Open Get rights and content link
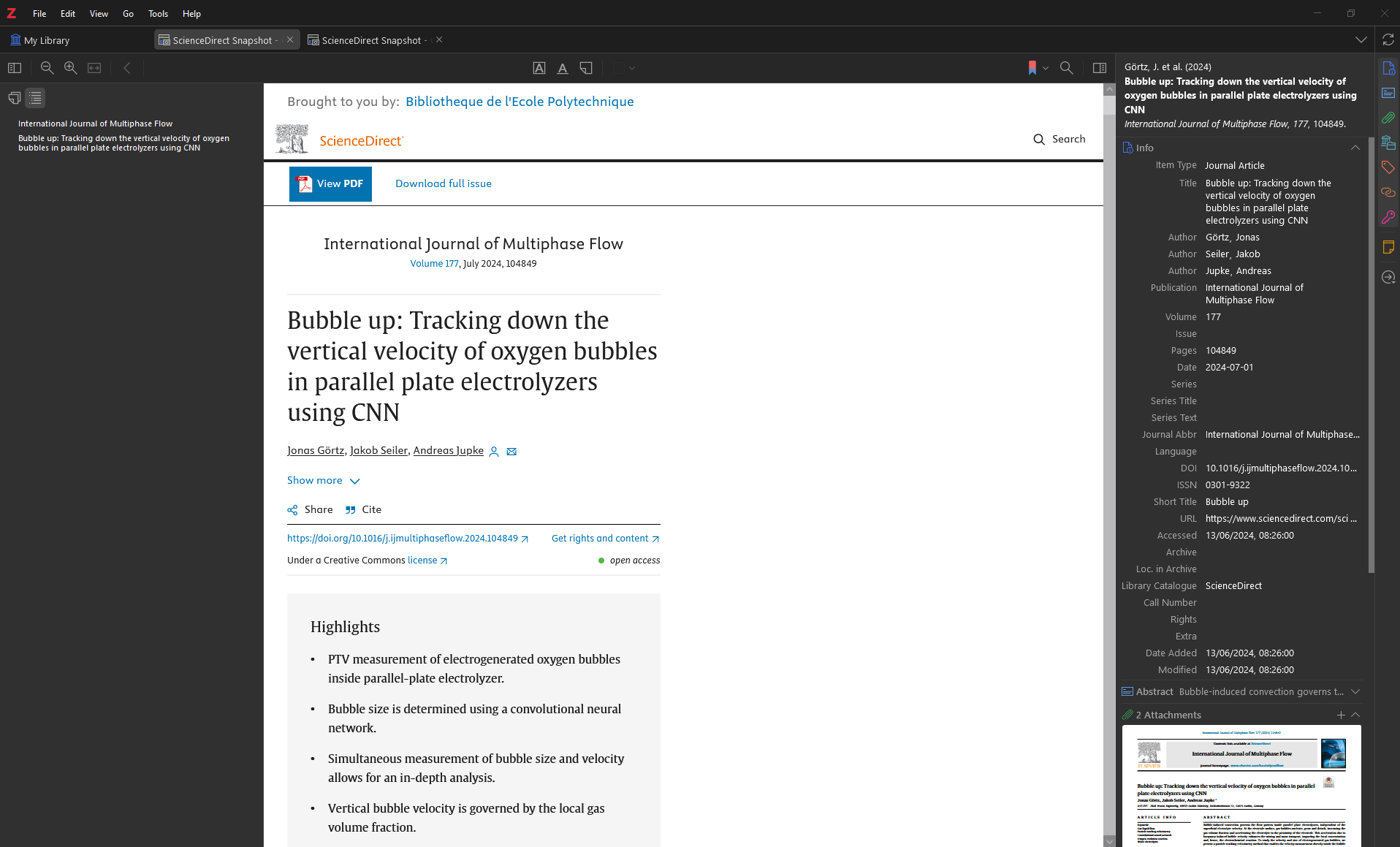The width and height of the screenshot is (1400, 847). pos(605,539)
